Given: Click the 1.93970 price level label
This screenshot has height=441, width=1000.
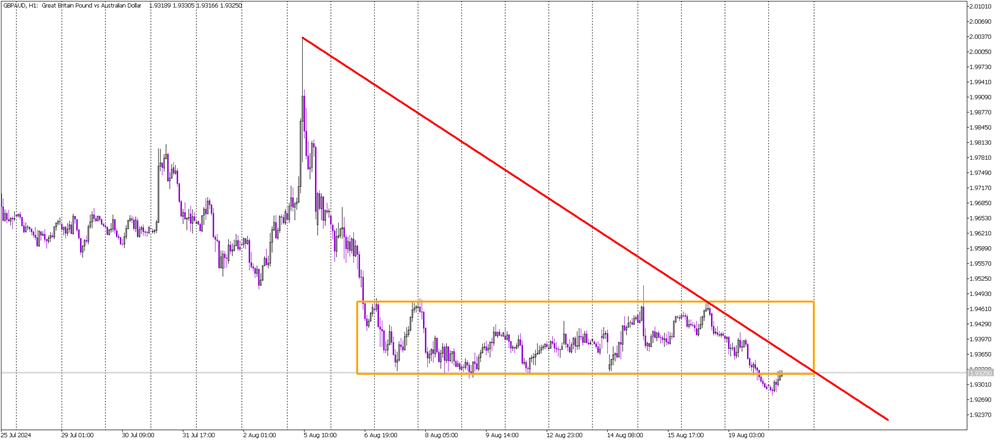Looking at the screenshot, I should 982,339.
